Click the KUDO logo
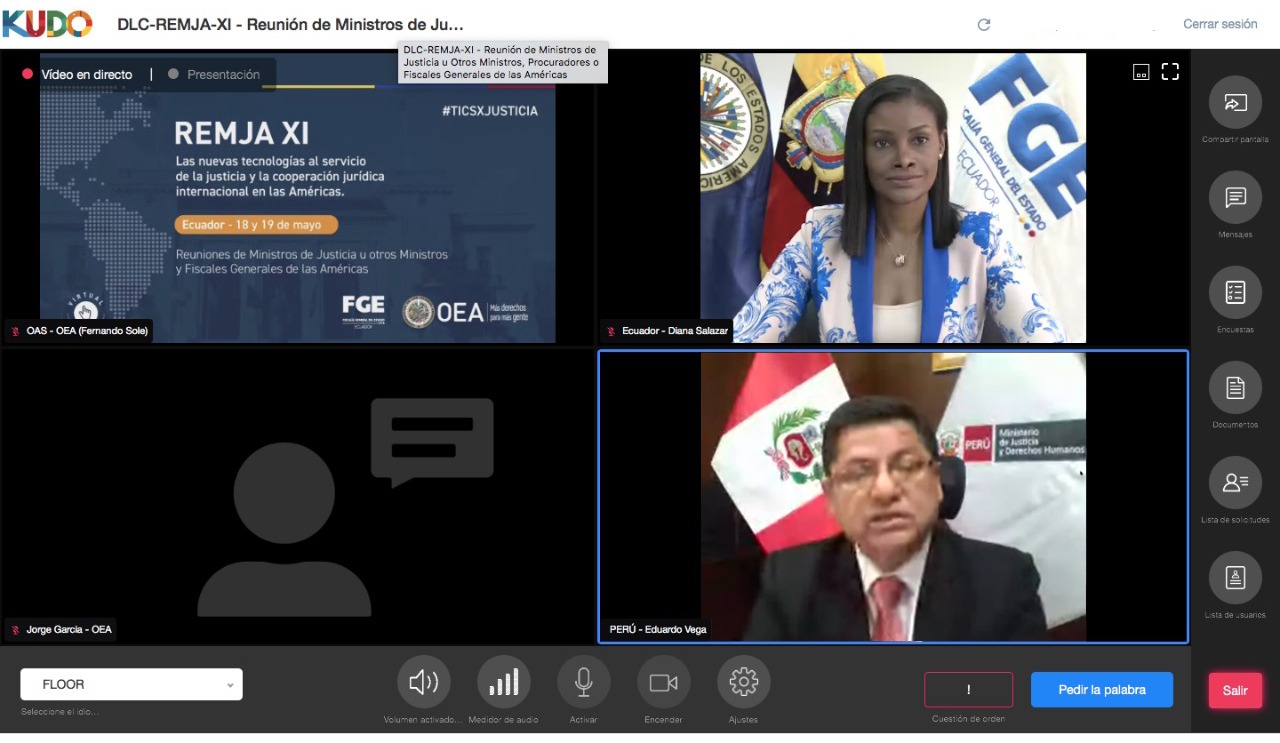This screenshot has height=743, width=1280. (x=47, y=23)
